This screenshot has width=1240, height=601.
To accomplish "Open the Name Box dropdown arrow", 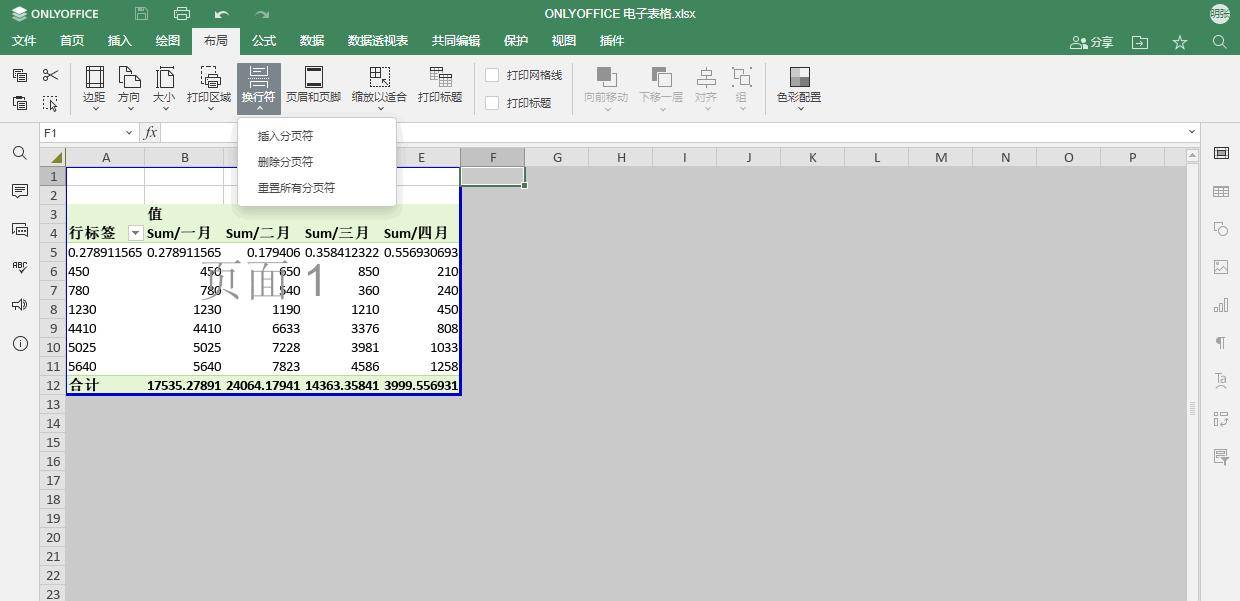I will [x=128, y=132].
